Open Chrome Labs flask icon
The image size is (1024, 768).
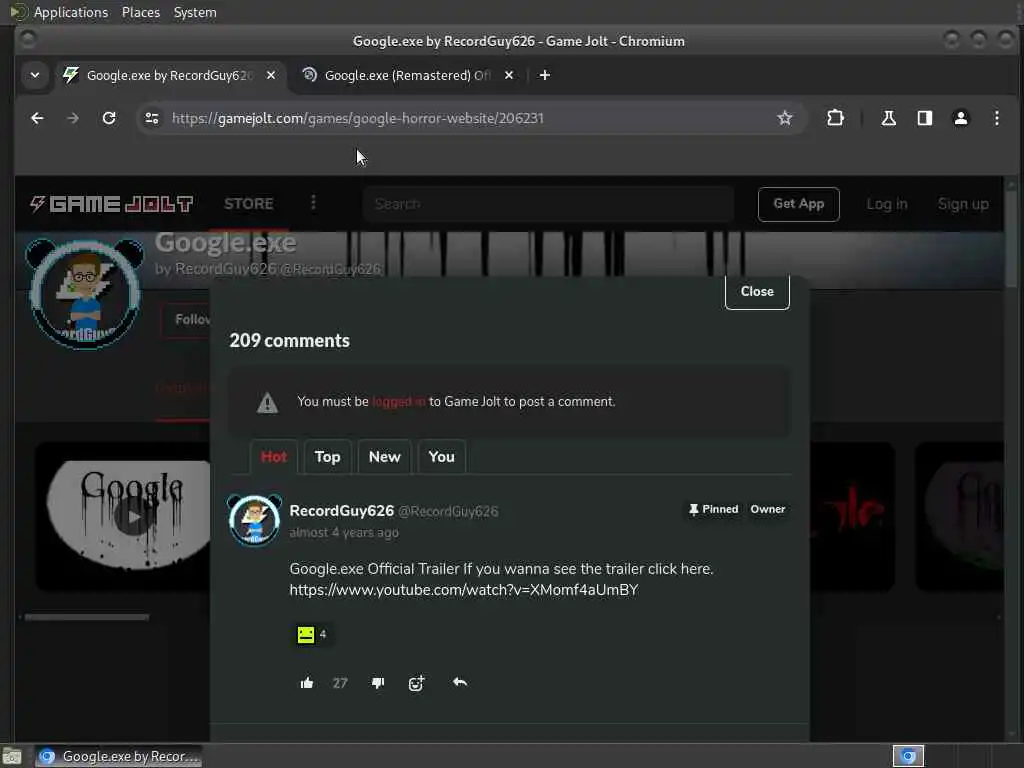pos(888,118)
